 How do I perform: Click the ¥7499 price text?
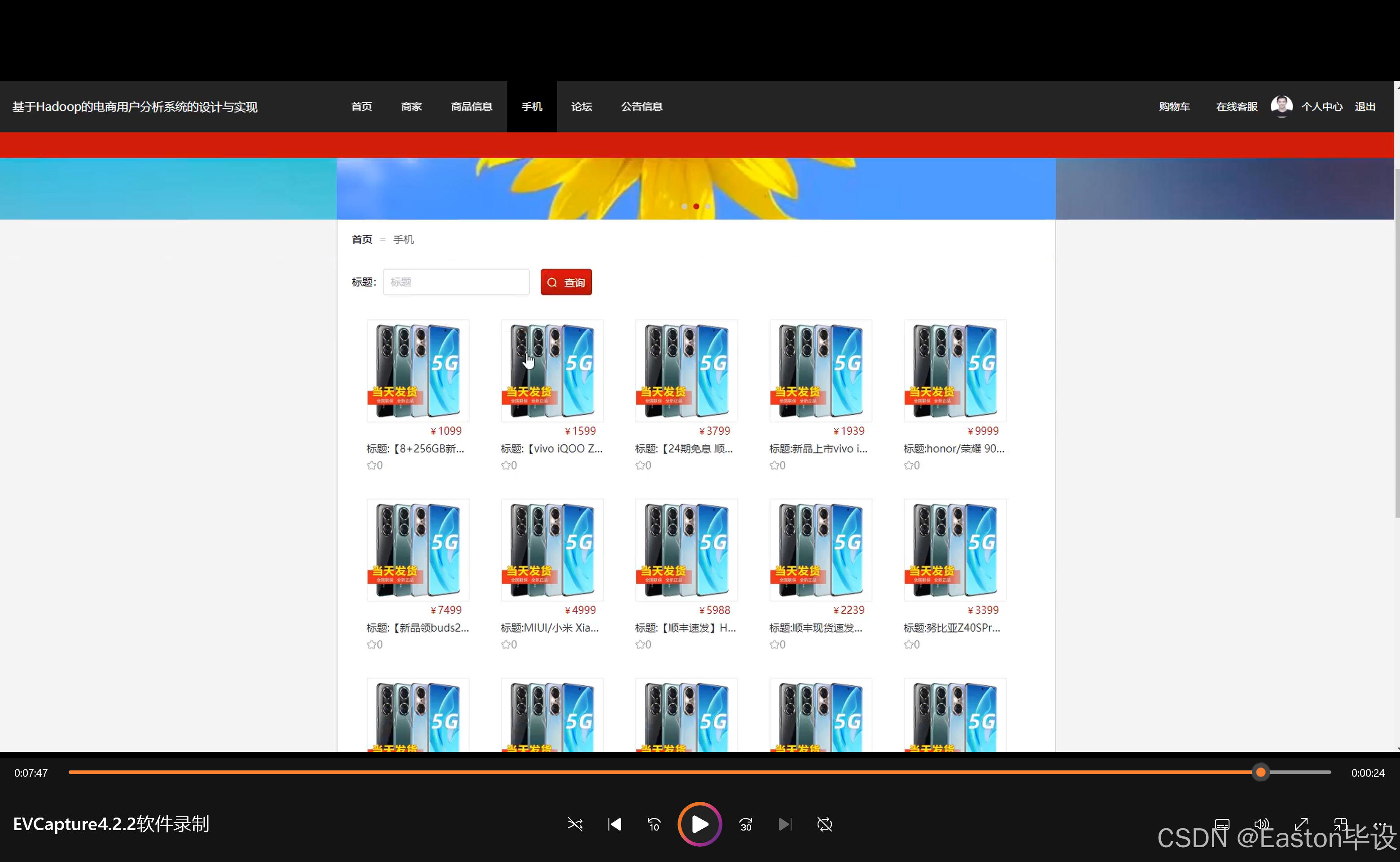coord(446,610)
